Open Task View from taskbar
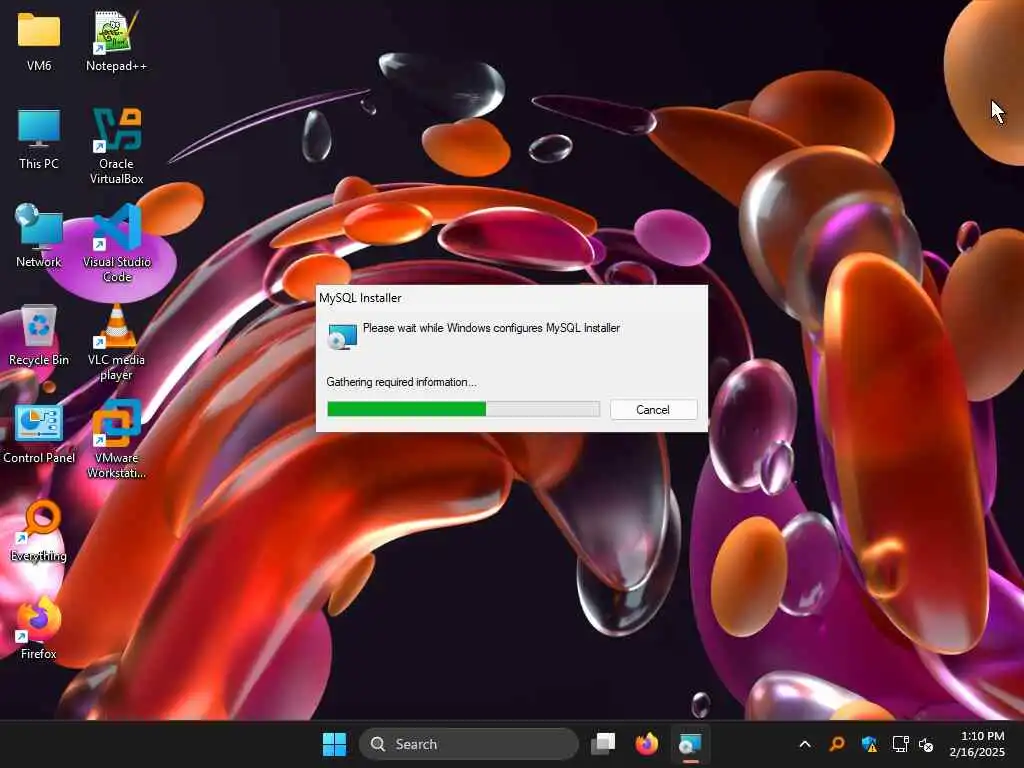 (x=603, y=744)
